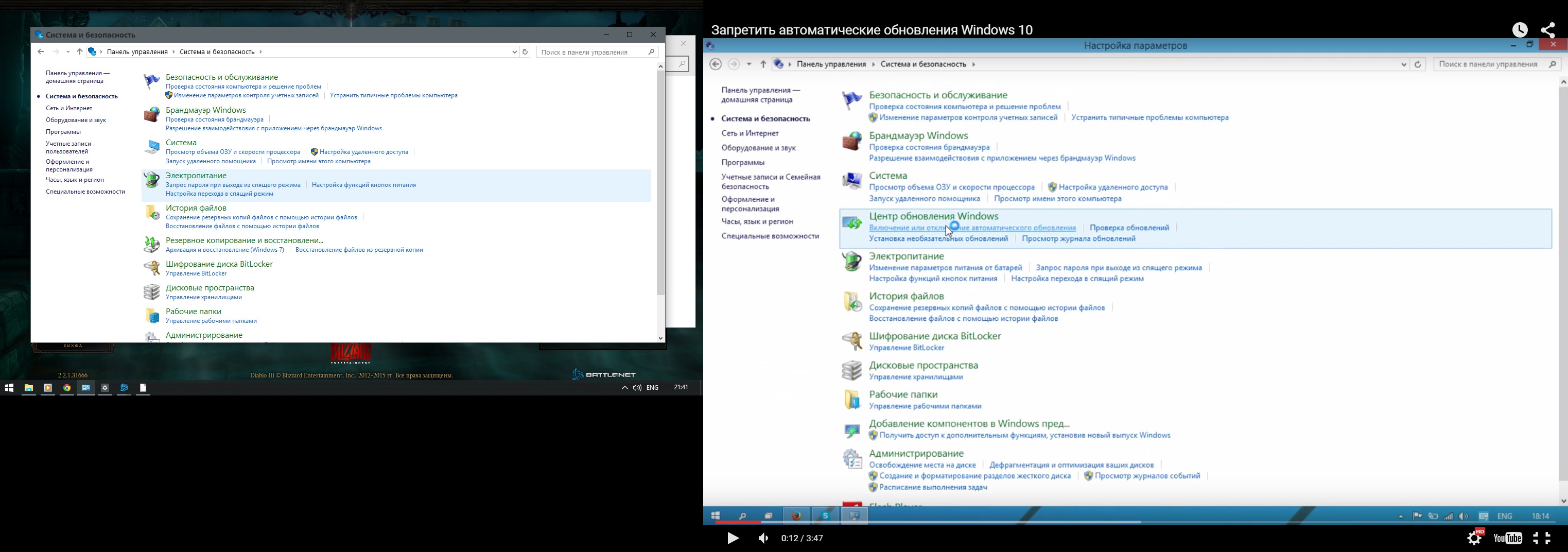Click the Watch Later clock icon on the video
This screenshot has width=1568, height=552.
1519,30
